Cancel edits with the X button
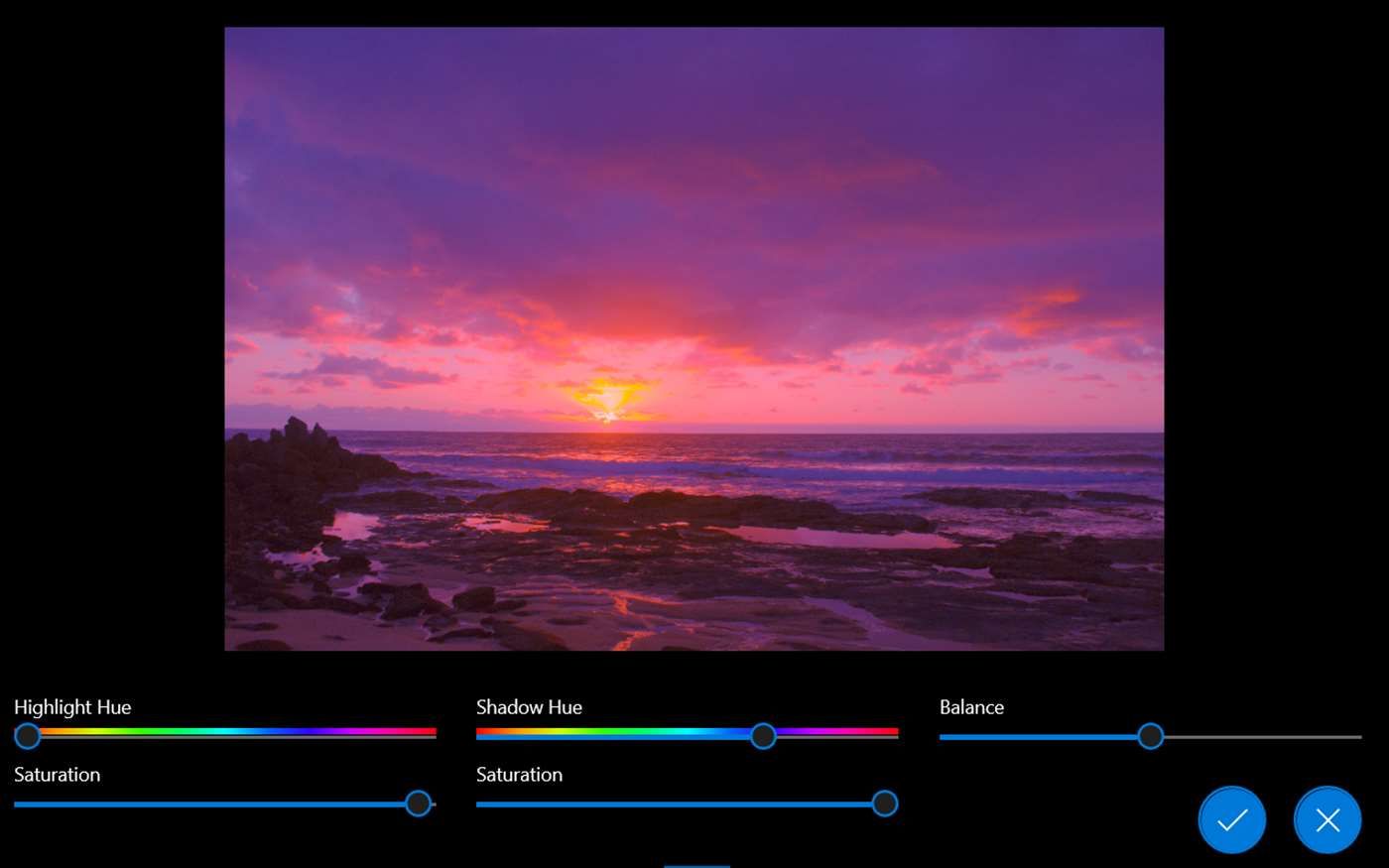This screenshot has height=868, width=1389. pyautogui.click(x=1327, y=819)
